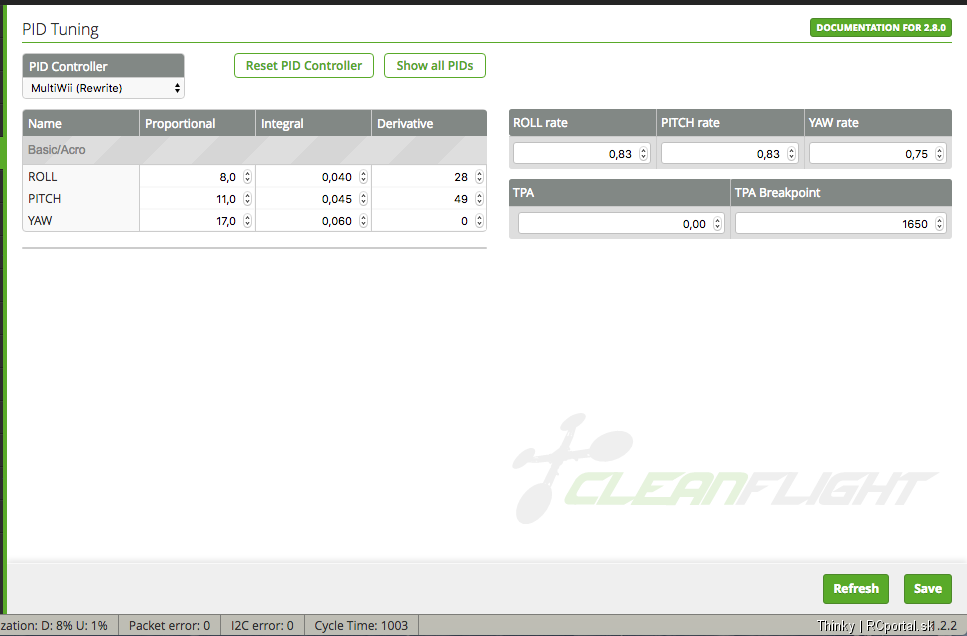Select PITCH Derivative value field
The image size is (967, 636).
[429, 199]
